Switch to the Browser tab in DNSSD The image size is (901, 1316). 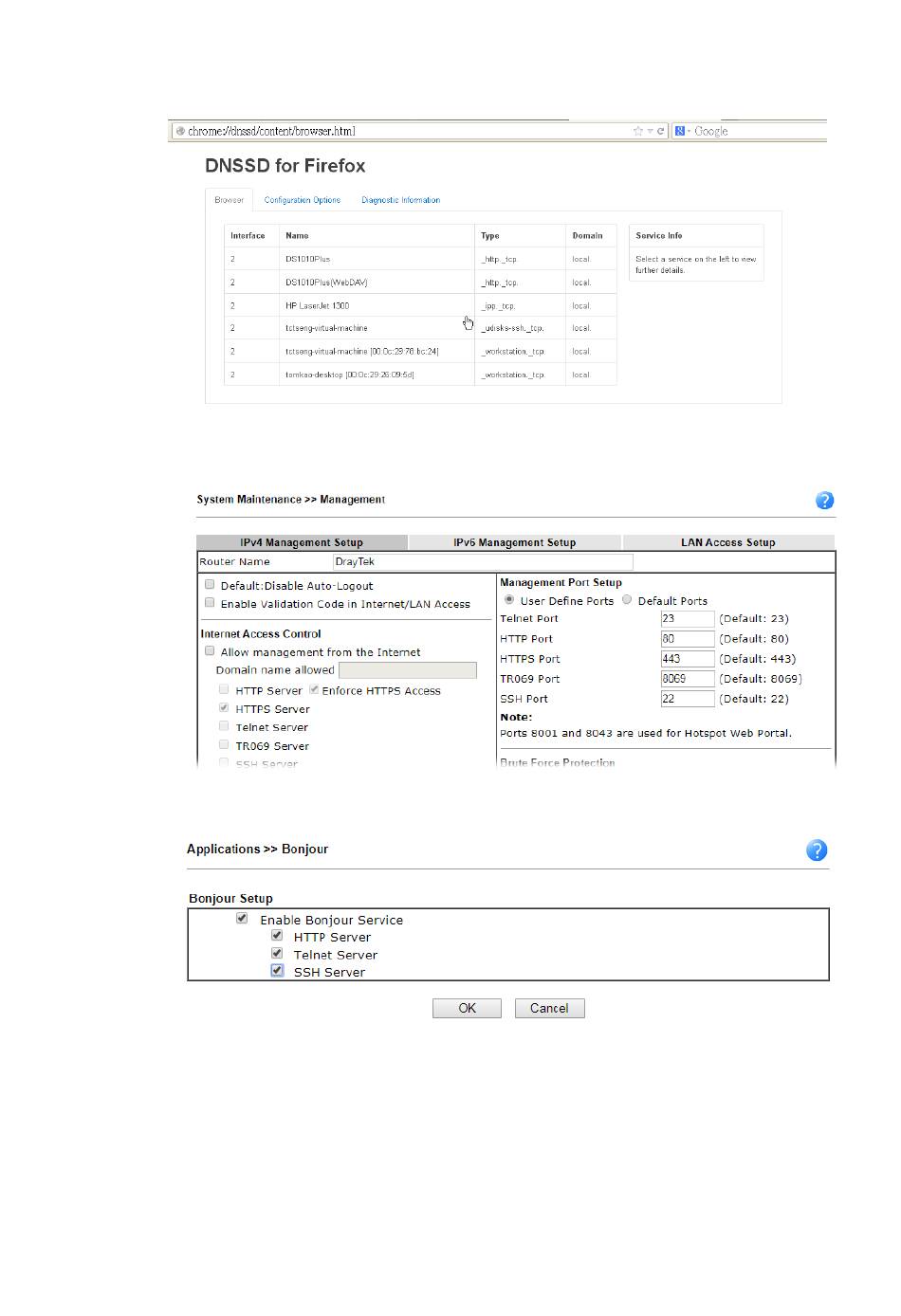tap(229, 200)
